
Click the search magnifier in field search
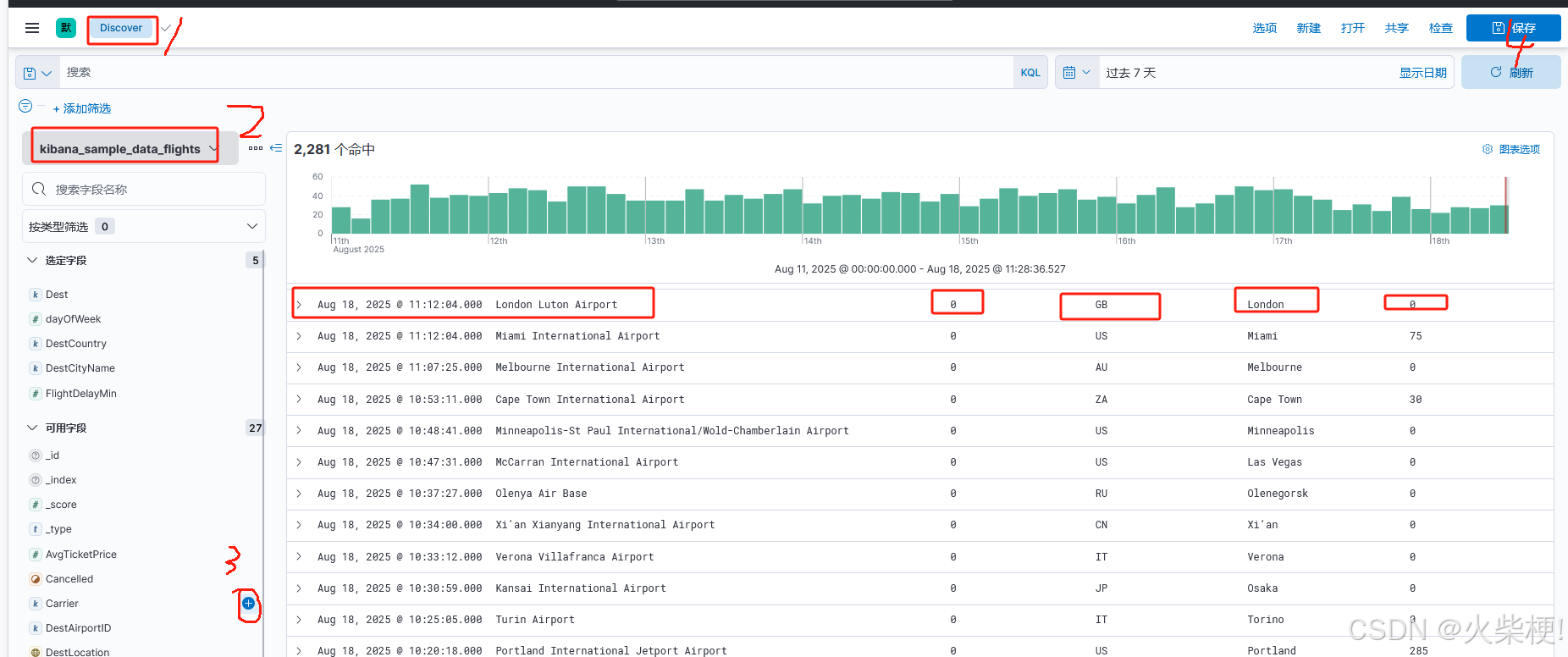[x=39, y=189]
